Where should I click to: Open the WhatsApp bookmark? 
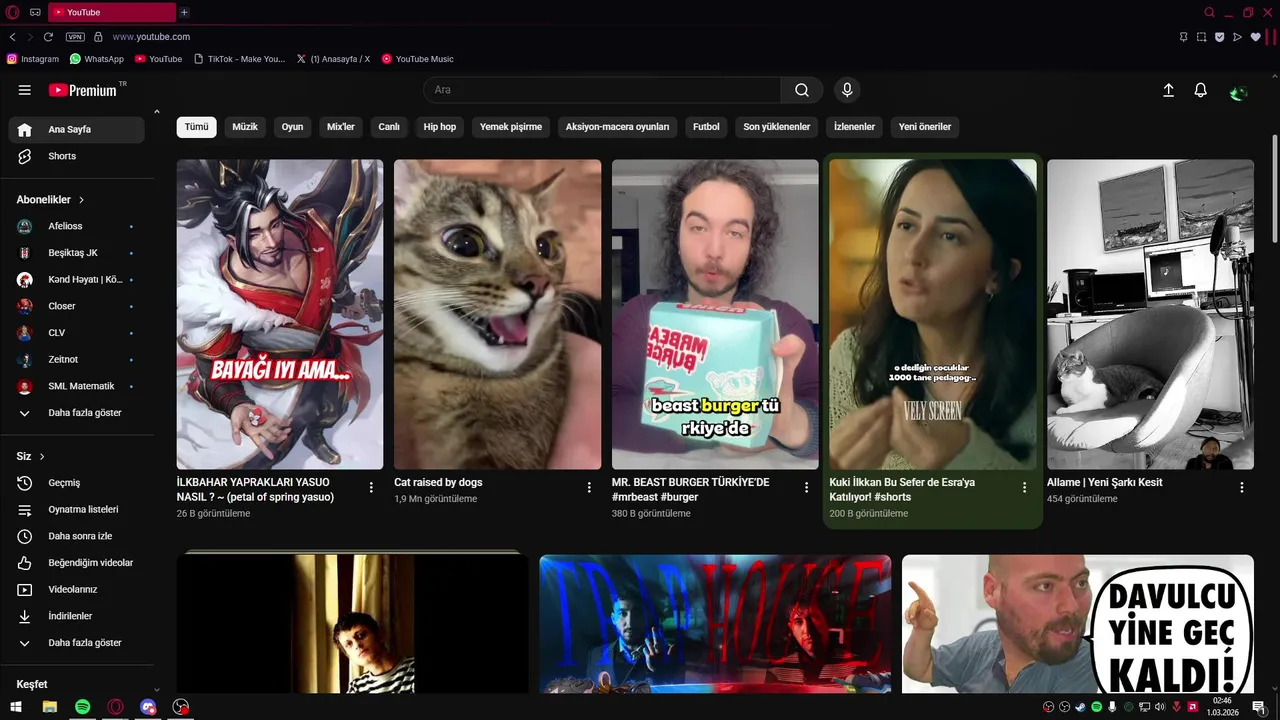(97, 59)
